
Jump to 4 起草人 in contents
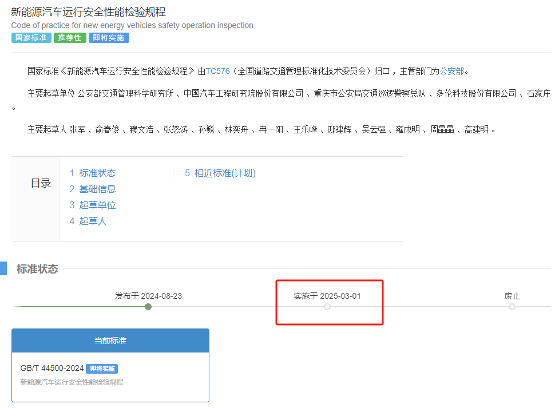pos(88,221)
